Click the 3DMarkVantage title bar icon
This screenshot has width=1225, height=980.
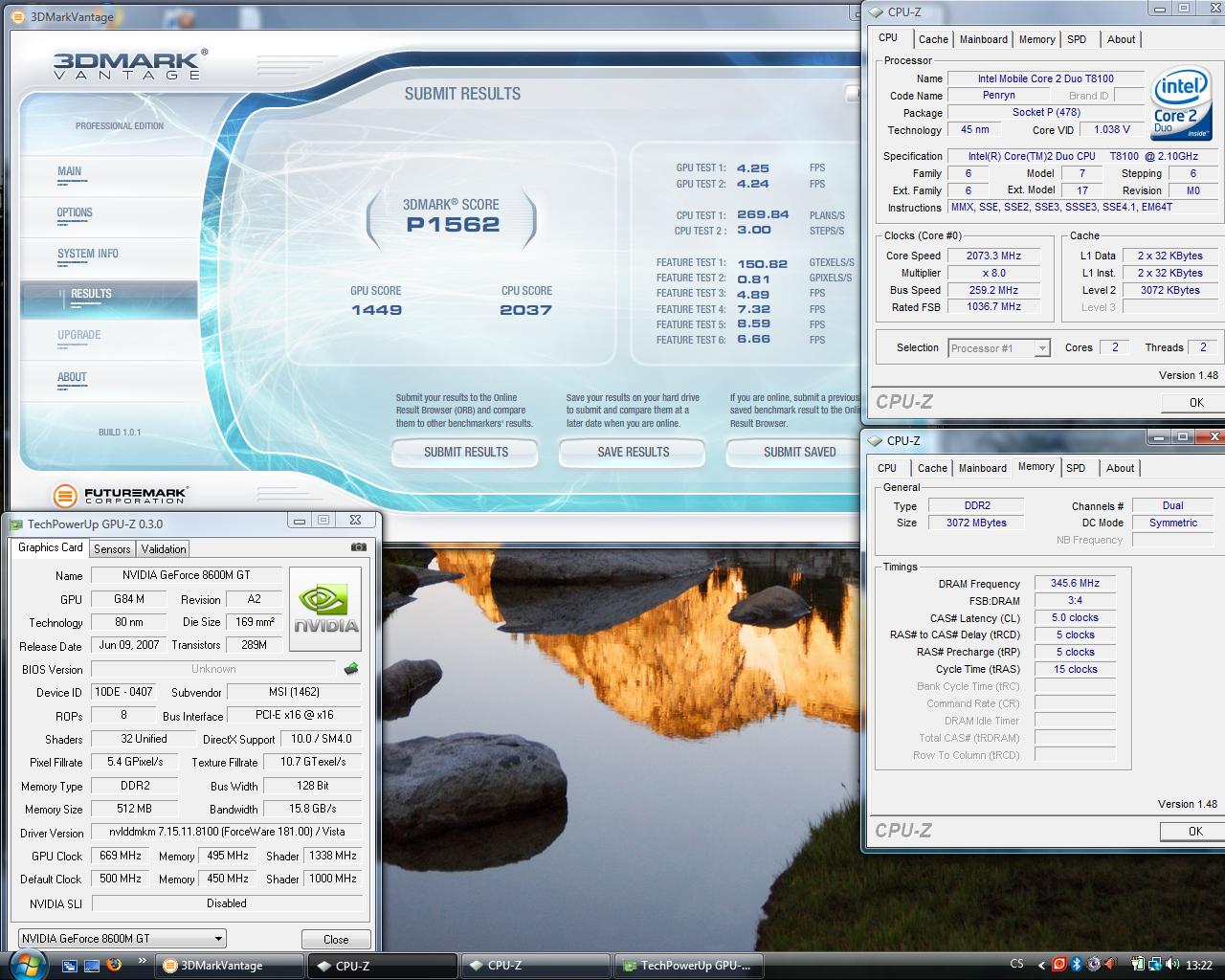pyautogui.click(x=18, y=16)
